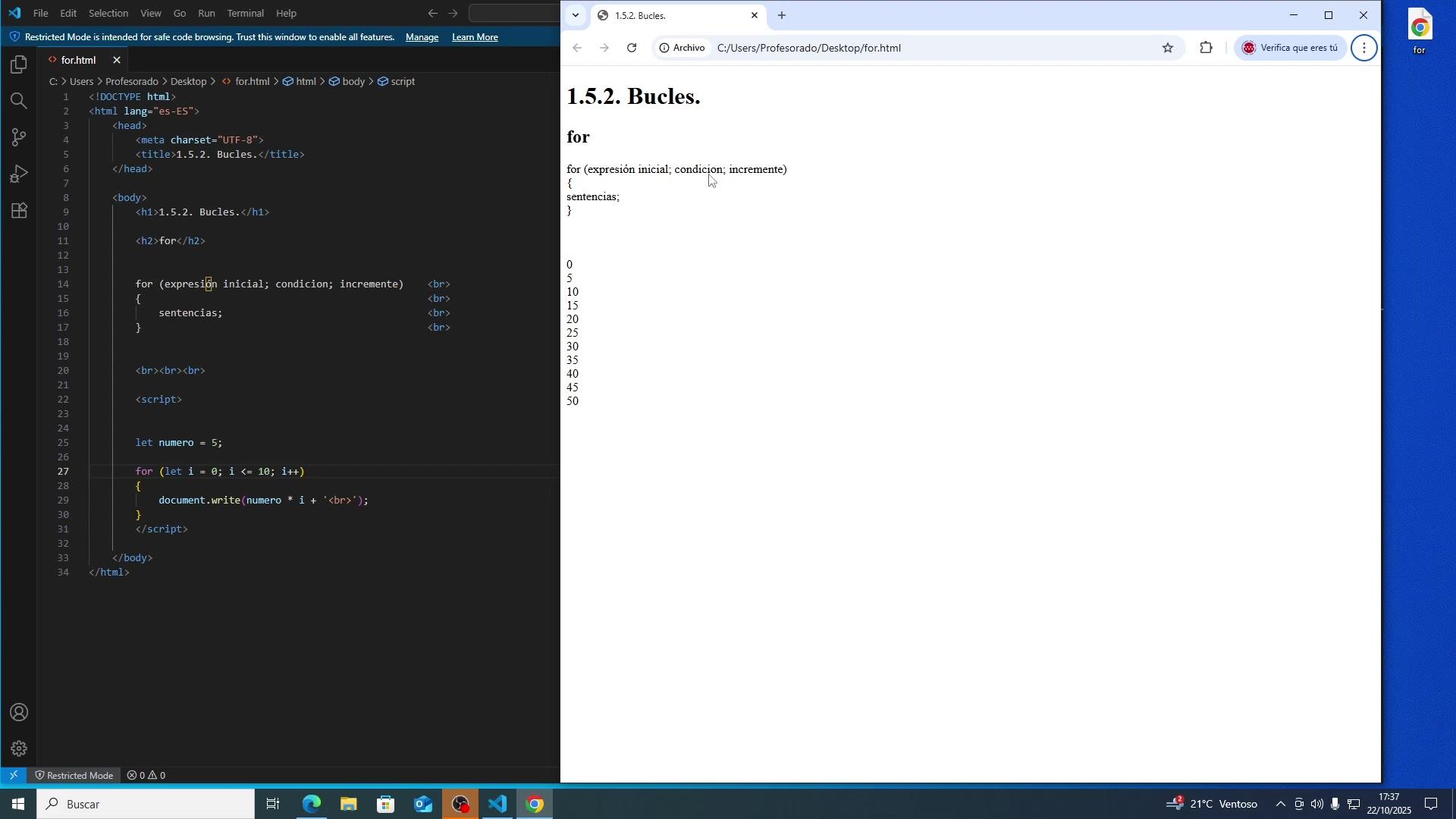Screen dimensions: 1456x819
Task: Click the Buscar taskbar search box
Action: pyautogui.click(x=145, y=805)
